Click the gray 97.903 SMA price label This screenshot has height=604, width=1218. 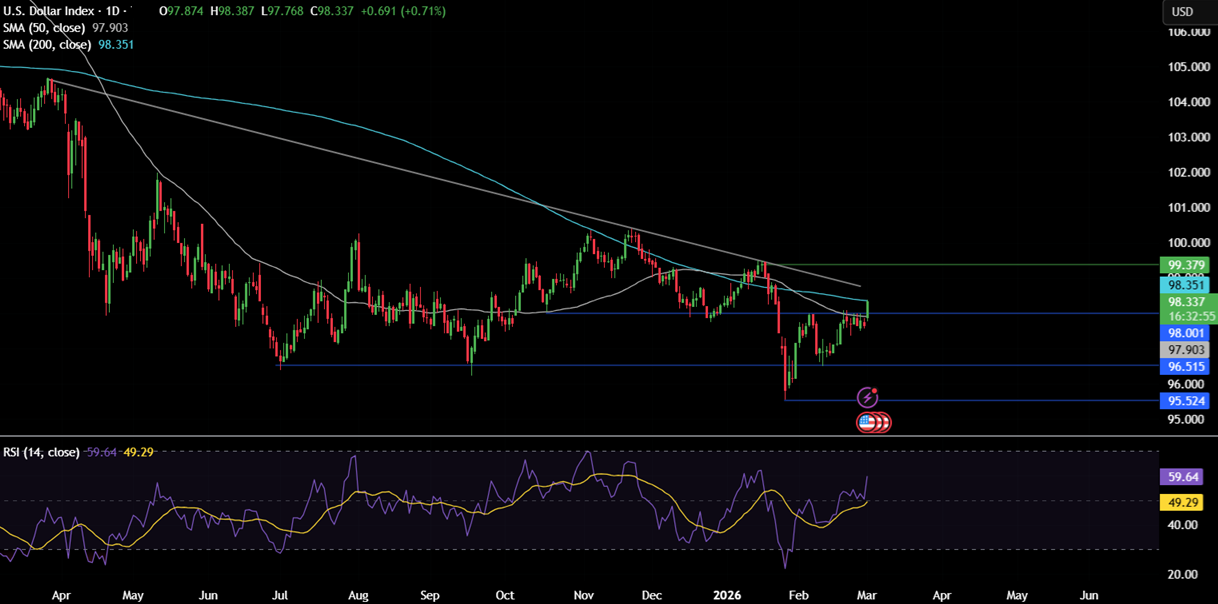1184,350
